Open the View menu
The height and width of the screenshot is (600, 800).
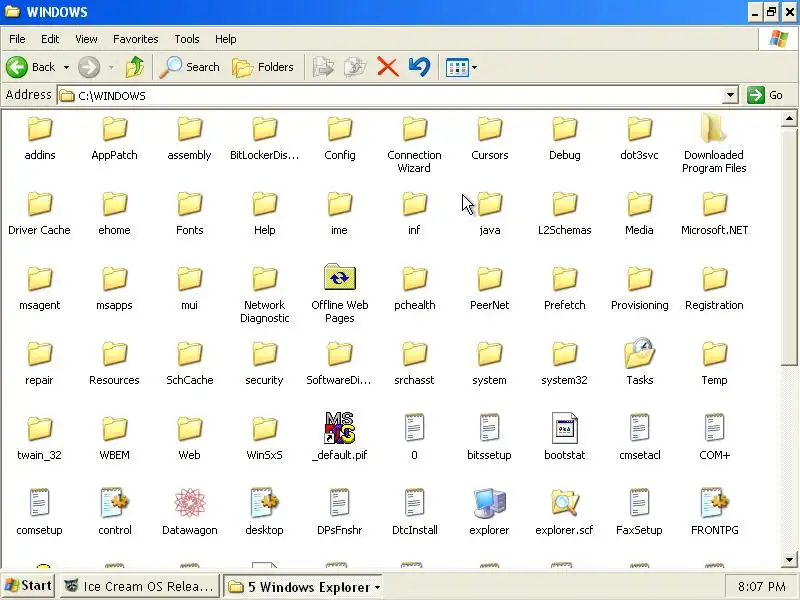tap(86, 39)
